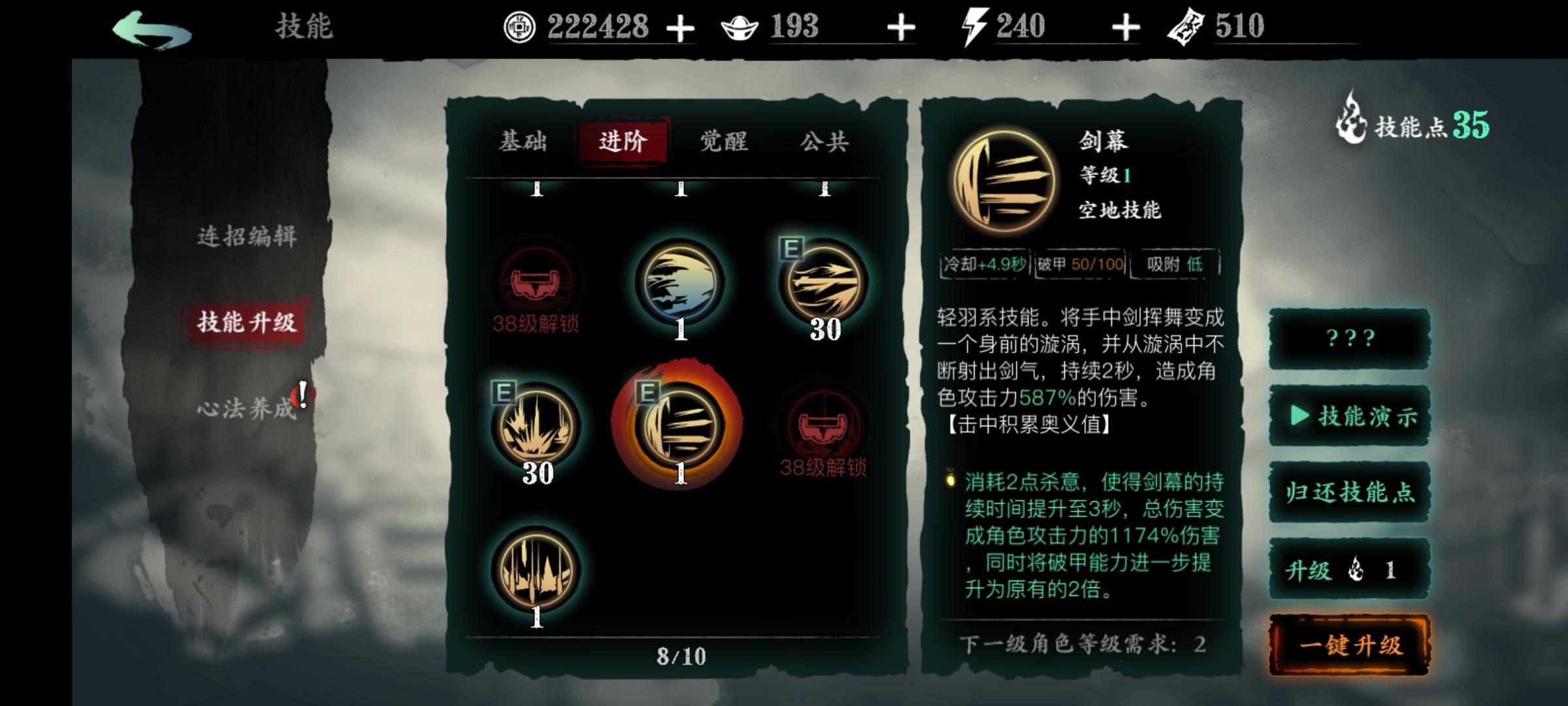Select the blue moon skill at level 1
This screenshot has height=706, width=1568.
click(x=680, y=282)
